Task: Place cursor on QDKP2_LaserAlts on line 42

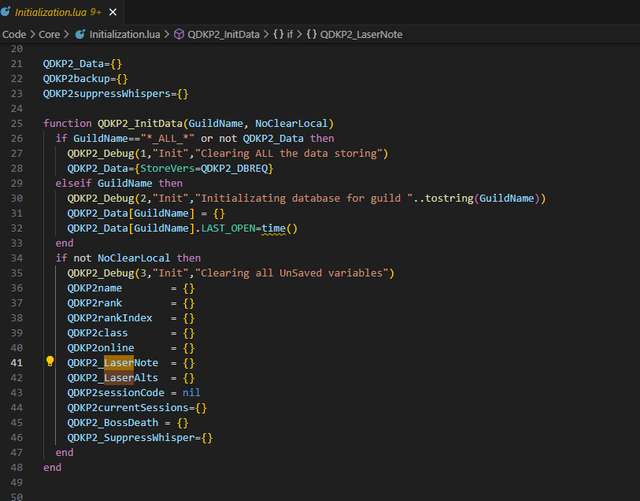Action: pos(113,378)
